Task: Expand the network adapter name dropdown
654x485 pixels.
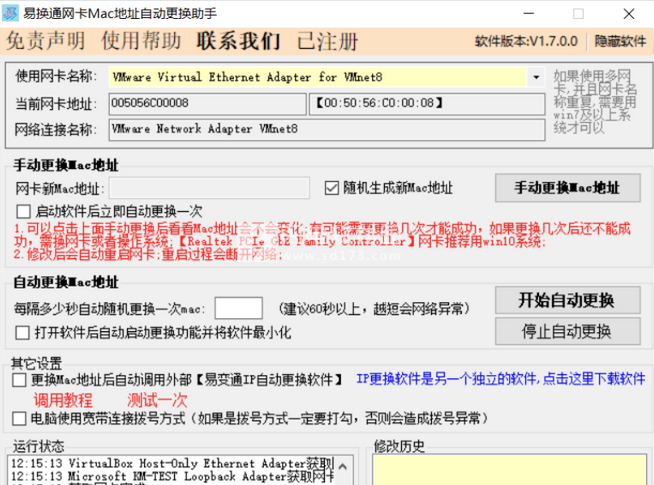Action: 536,77
